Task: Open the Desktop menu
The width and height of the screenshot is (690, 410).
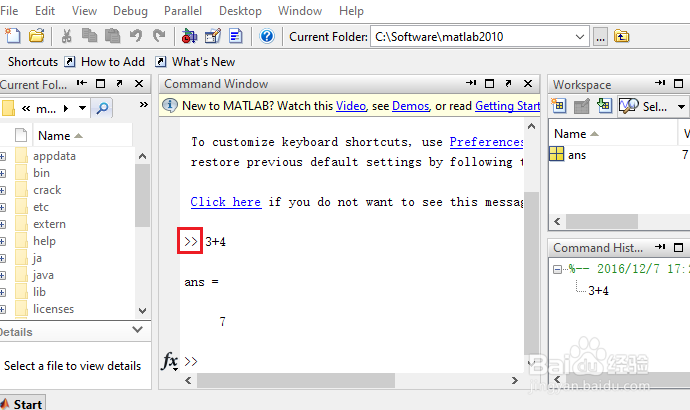Action: point(240,11)
